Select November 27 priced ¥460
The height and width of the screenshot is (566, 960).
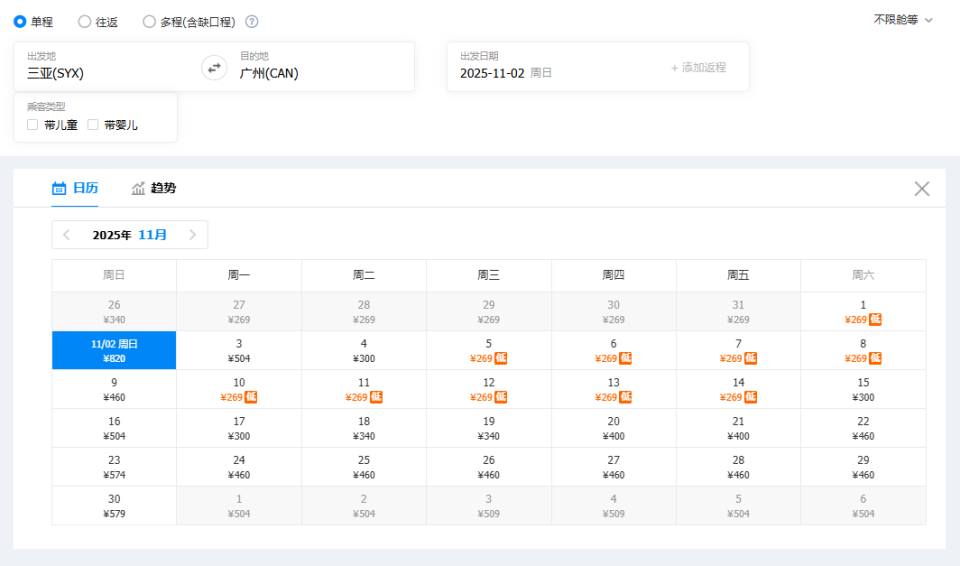pos(613,467)
